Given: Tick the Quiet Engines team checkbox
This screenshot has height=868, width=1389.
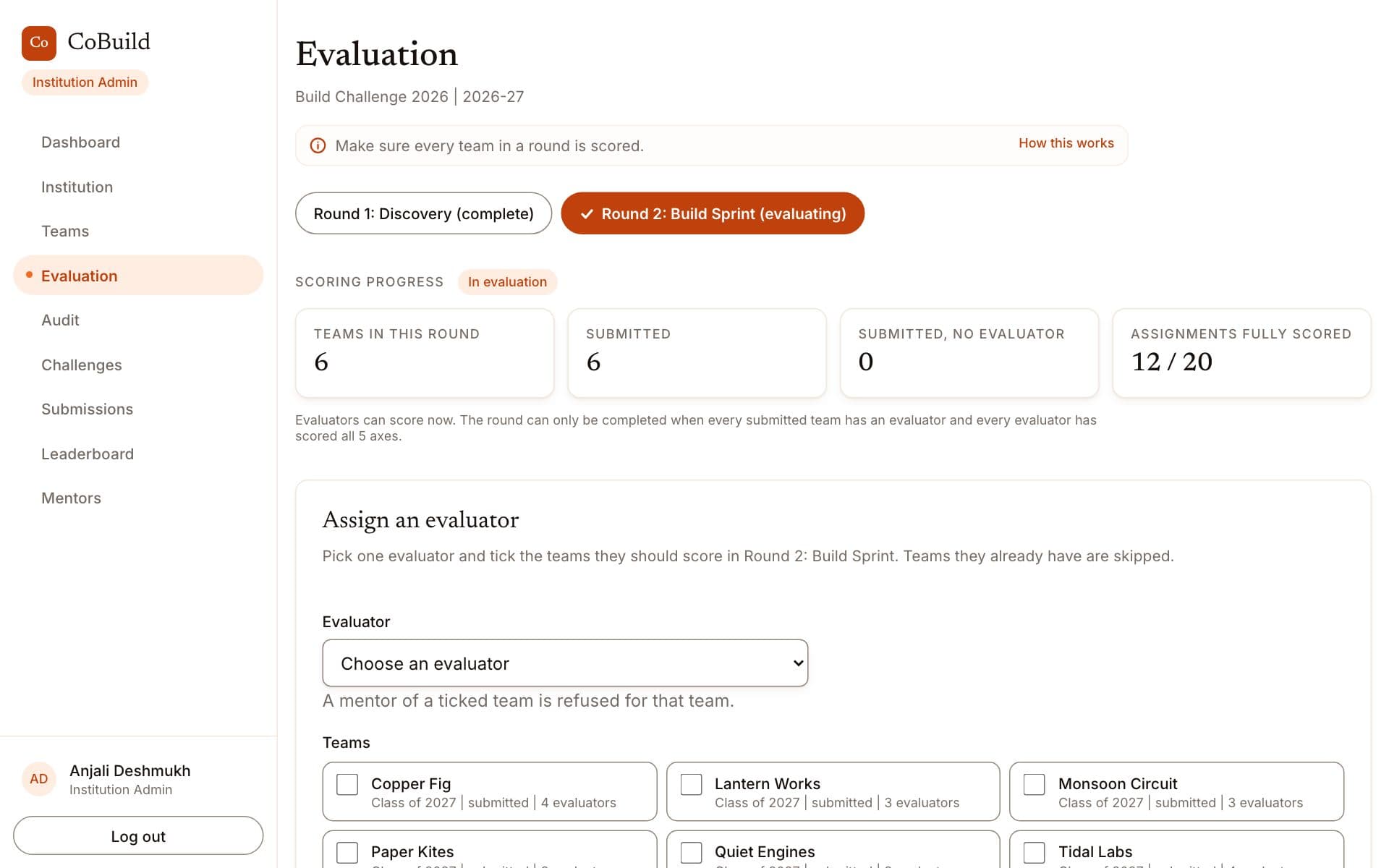Looking at the screenshot, I should [692, 853].
